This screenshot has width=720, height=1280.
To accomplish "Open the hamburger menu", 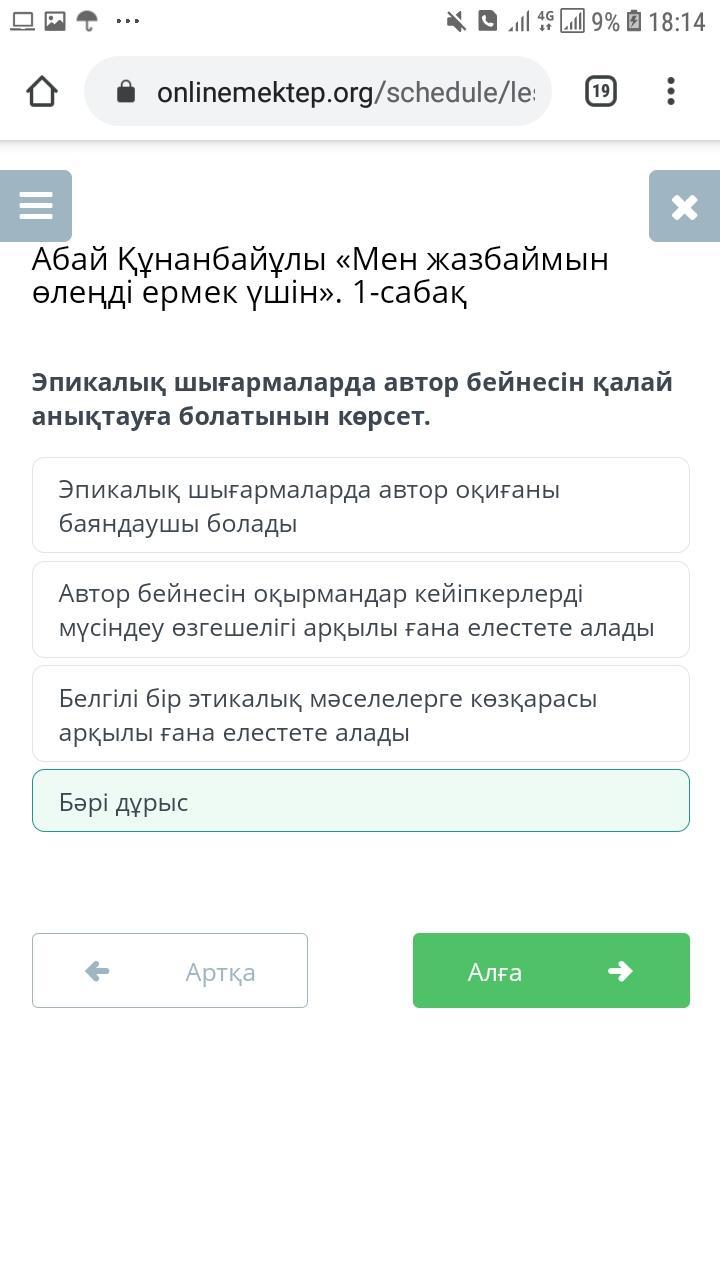I will 36,206.
